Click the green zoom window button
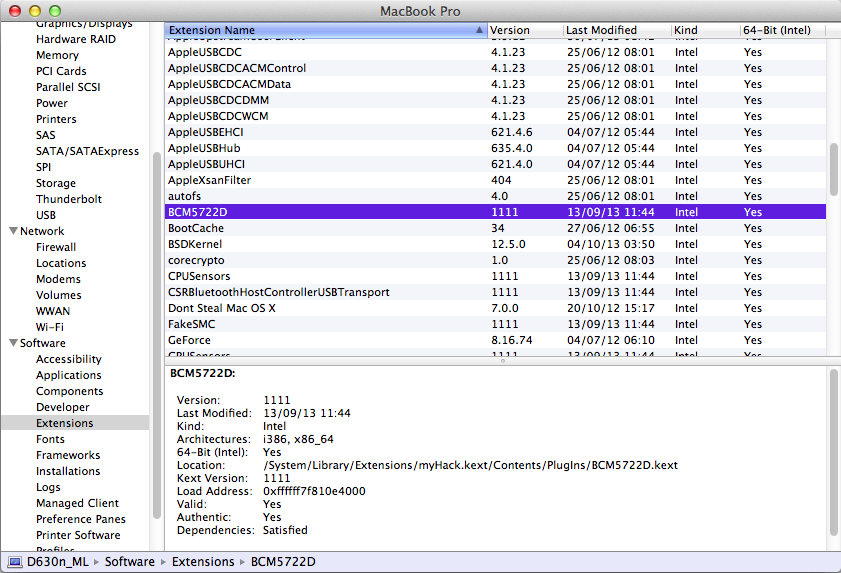The image size is (841, 573). 56,11
